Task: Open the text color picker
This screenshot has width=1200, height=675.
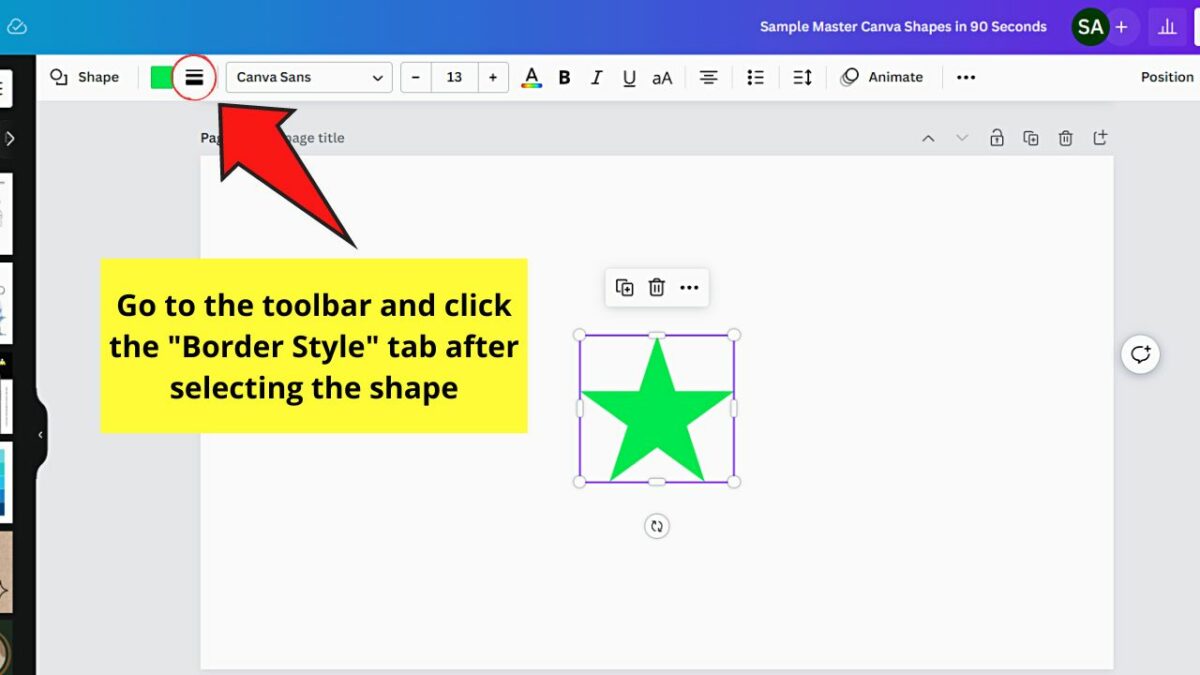Action: pos(531,77)
